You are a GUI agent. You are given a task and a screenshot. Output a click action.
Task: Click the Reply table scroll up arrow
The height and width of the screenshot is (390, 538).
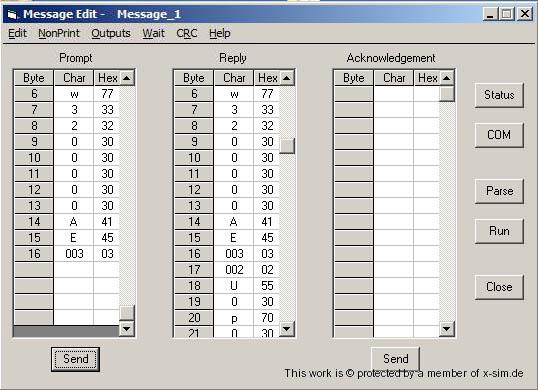point(286,78)
